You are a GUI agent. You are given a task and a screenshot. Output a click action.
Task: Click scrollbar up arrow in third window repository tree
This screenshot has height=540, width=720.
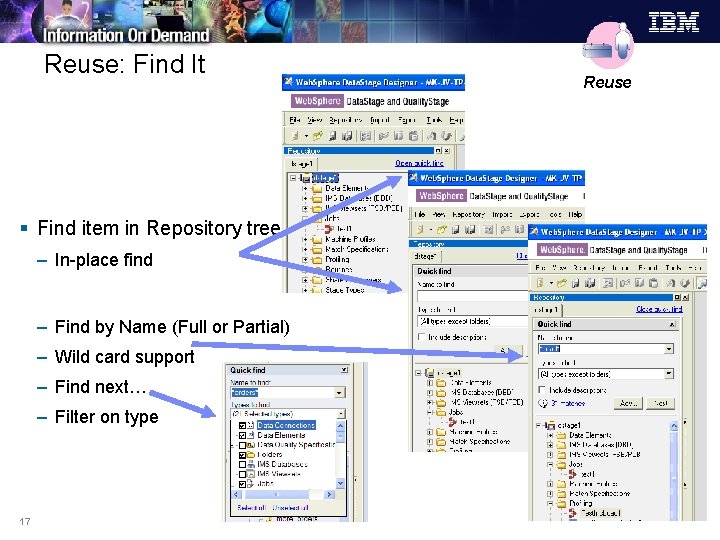674,426
